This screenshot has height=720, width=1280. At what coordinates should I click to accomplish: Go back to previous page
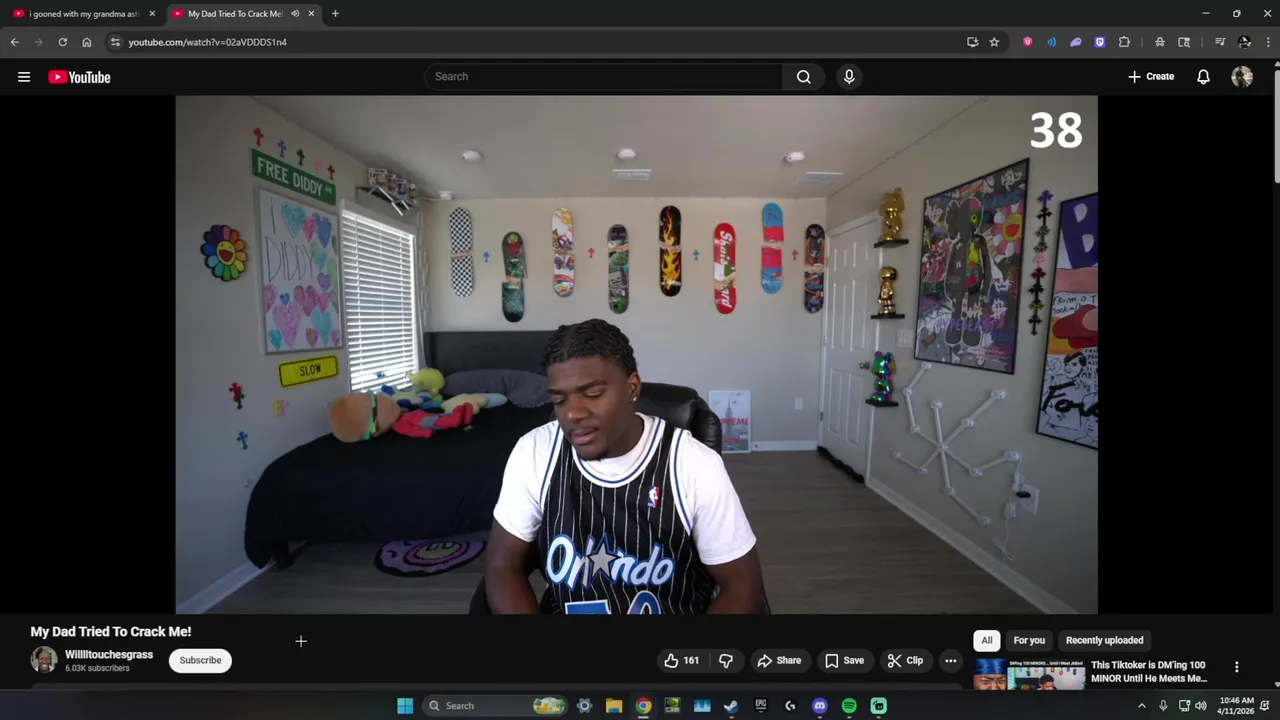[x=14, y=42]
